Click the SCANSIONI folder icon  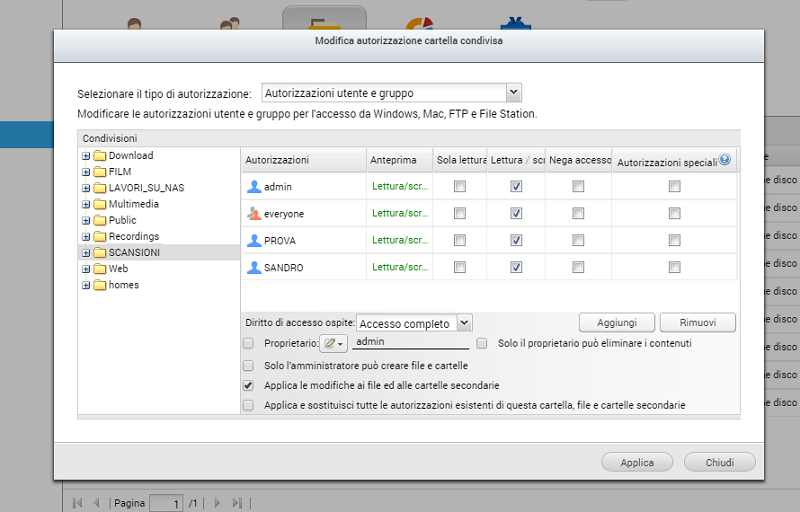tap(100, 253)
